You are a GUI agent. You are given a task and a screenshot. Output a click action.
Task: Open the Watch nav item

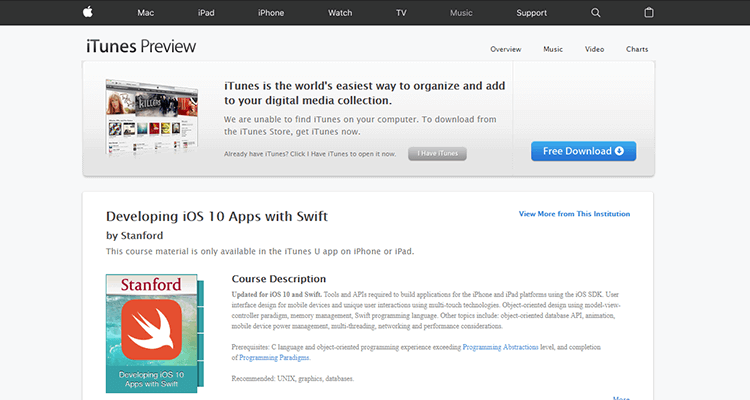[340, 13]
